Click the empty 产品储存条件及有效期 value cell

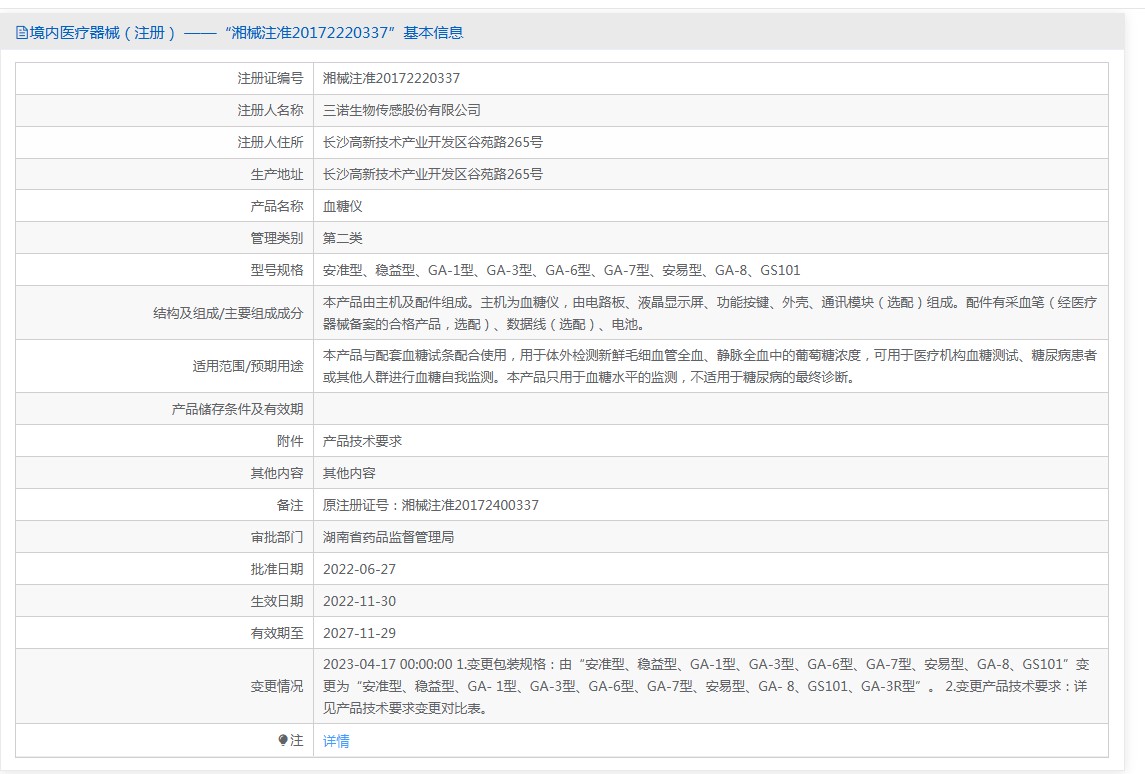click(x=710, y=409)
